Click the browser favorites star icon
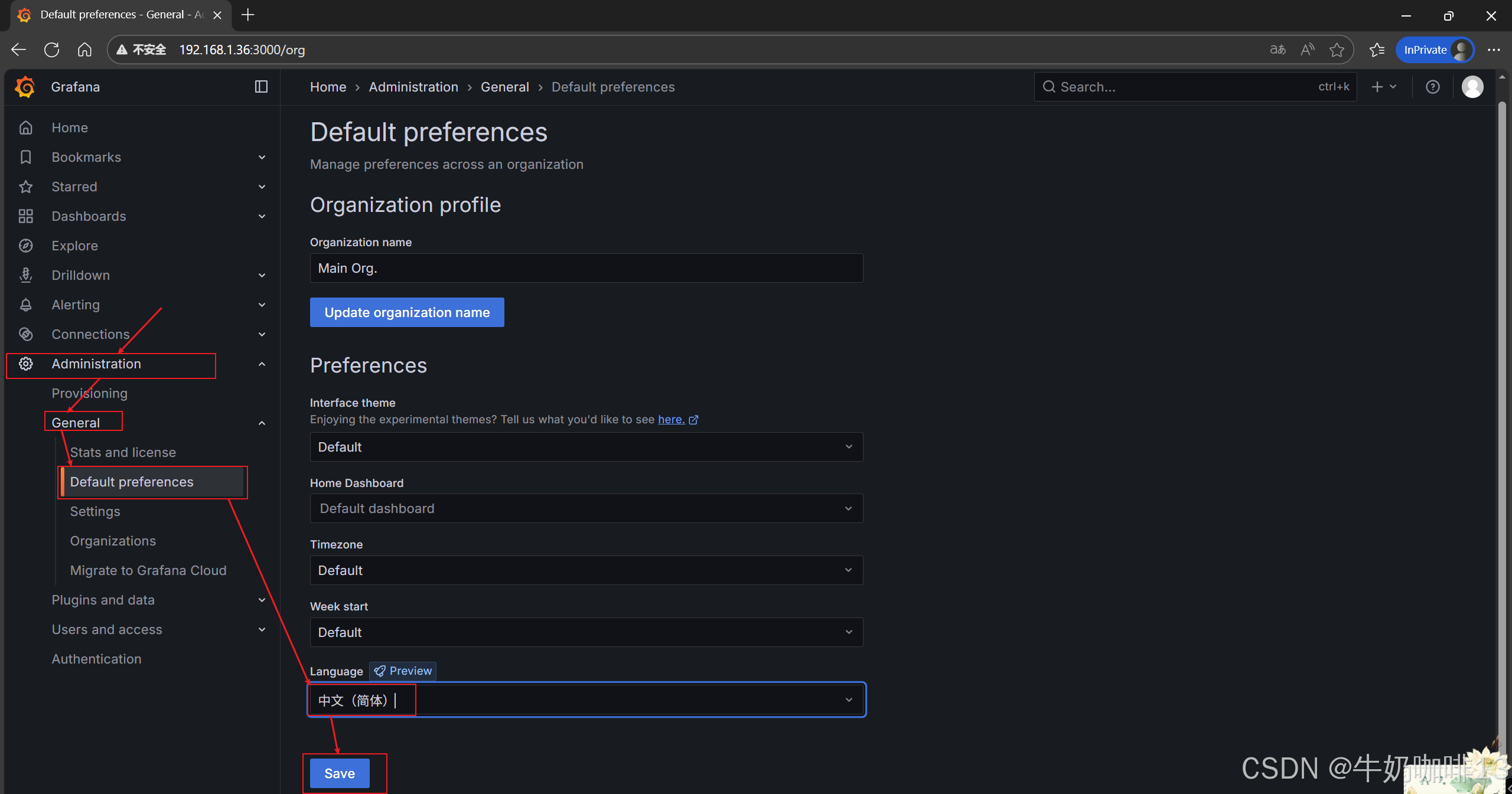Screen dimensions: 1512x794 point(1337,50)
